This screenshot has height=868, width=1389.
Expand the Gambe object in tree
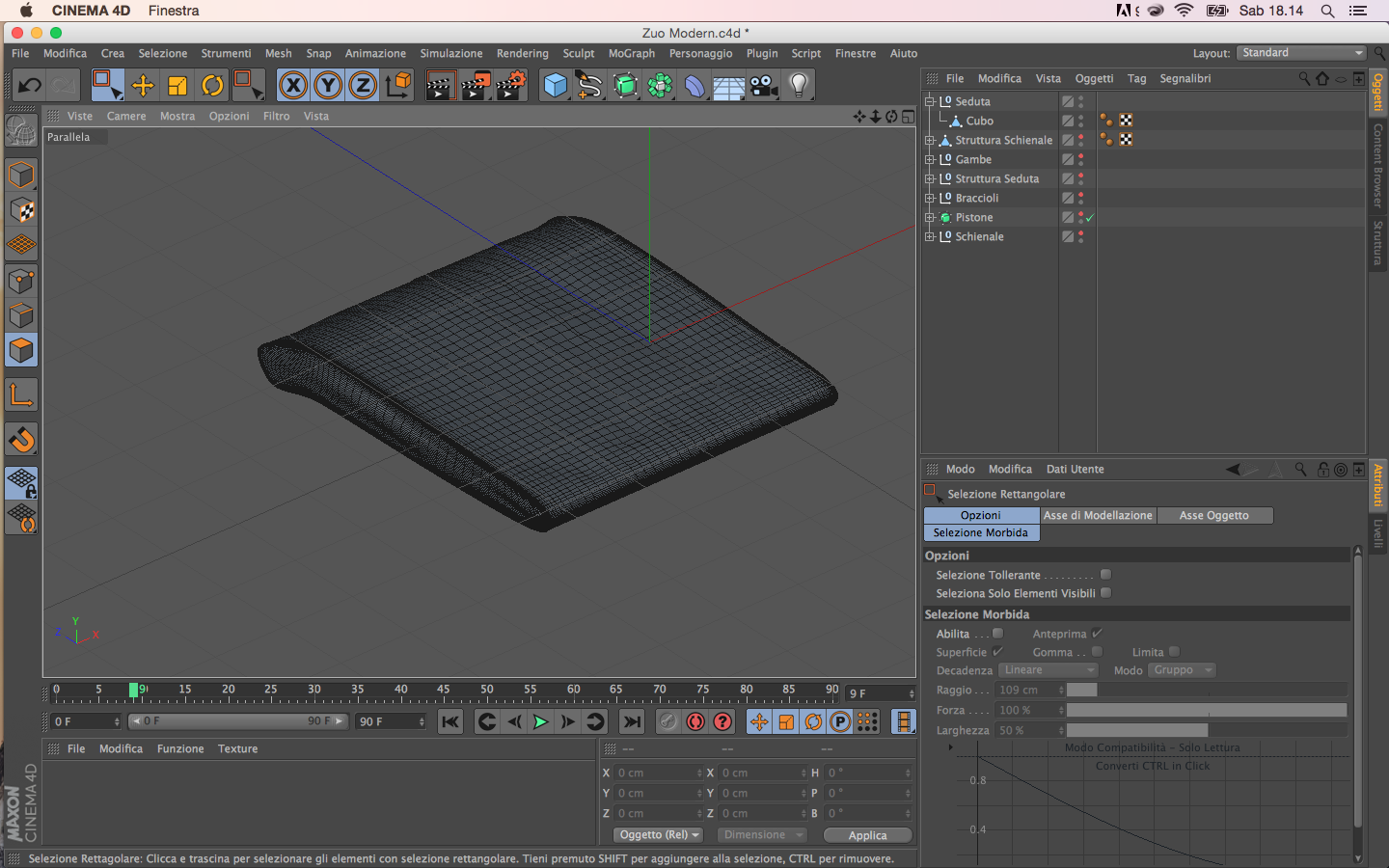click(930, 159)
